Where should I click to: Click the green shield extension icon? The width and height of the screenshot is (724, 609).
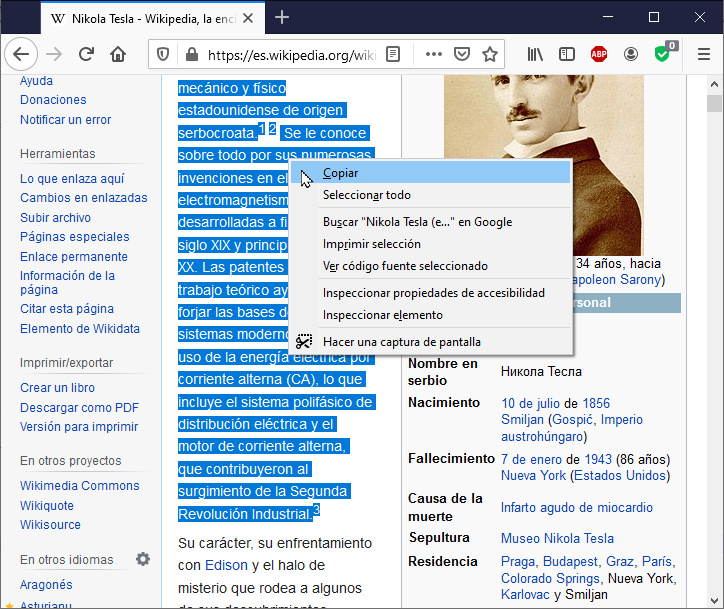point(663,54)
